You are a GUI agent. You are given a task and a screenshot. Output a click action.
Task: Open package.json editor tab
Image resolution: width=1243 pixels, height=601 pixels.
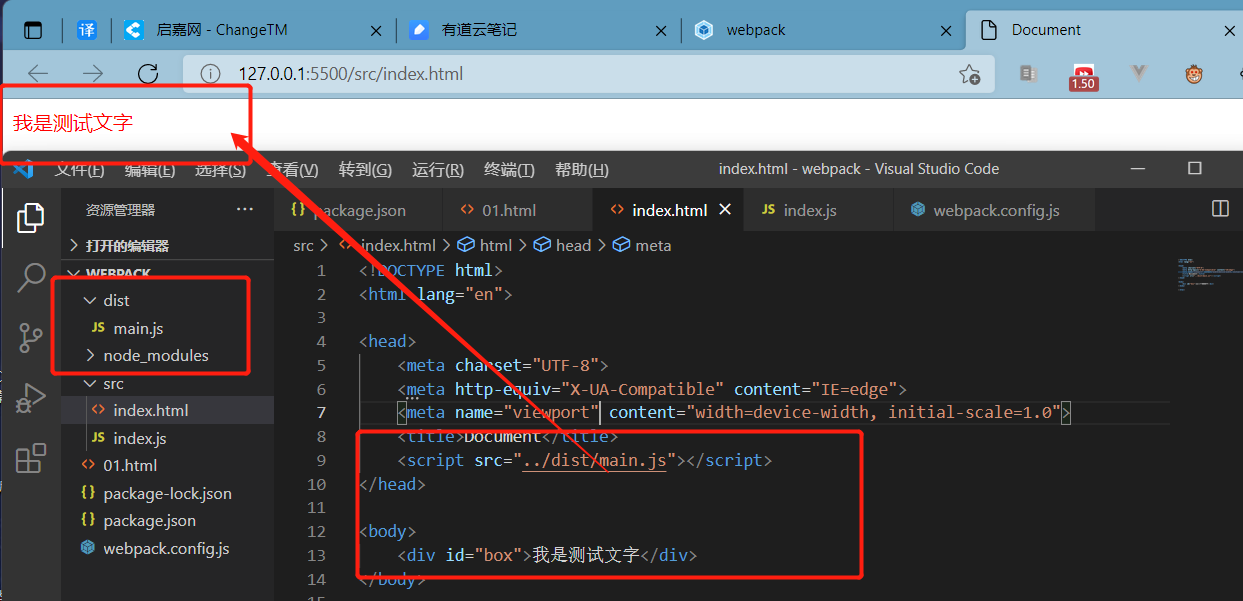[x=358, y=210]
